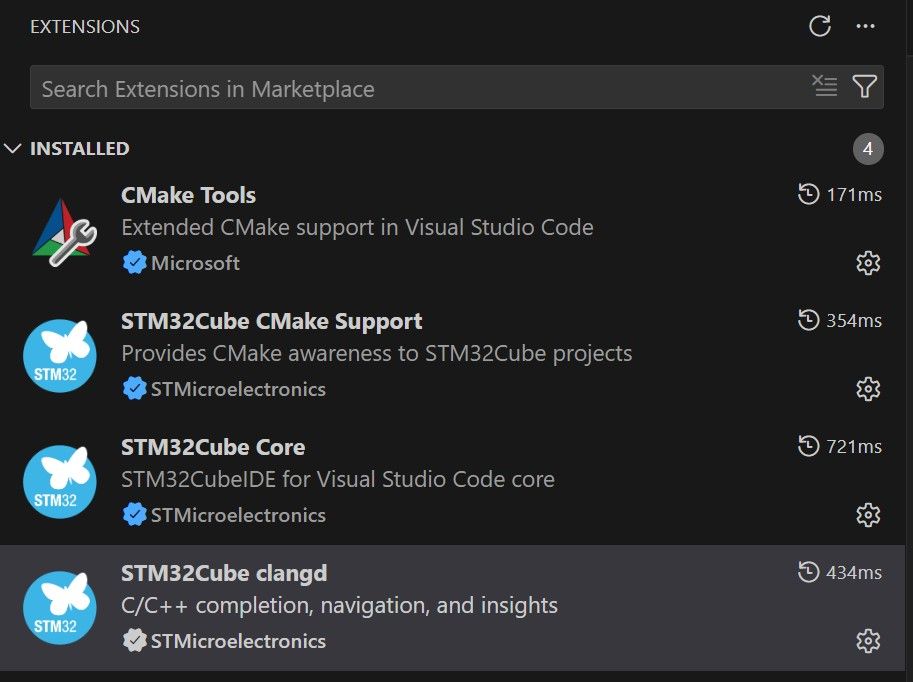Select the STM32Cube CMake Support extension title
913x682 pixels.
click(x=271, y=321)
